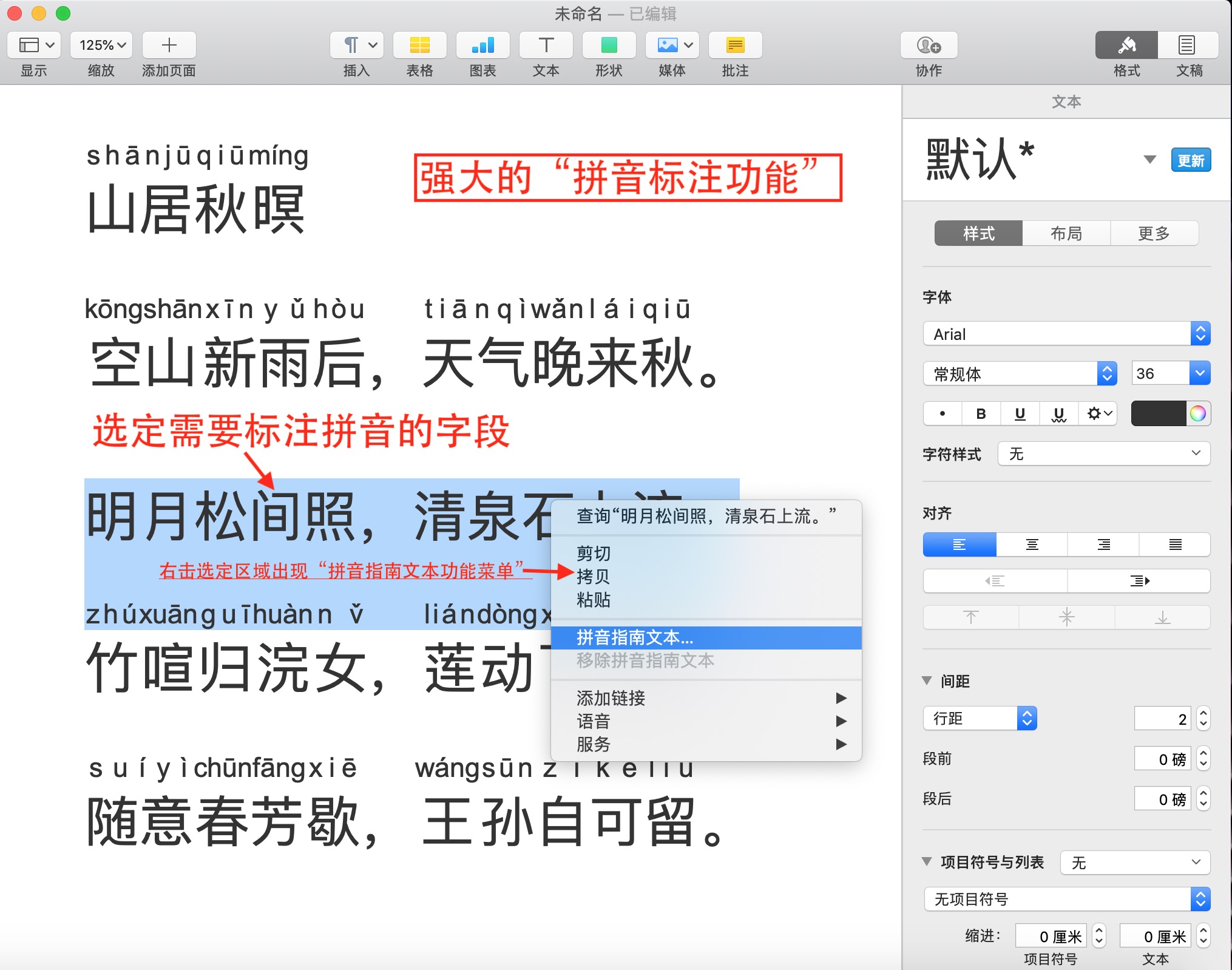
Task: Click the blue 更新 button
Action: [x=1190, y=161]
